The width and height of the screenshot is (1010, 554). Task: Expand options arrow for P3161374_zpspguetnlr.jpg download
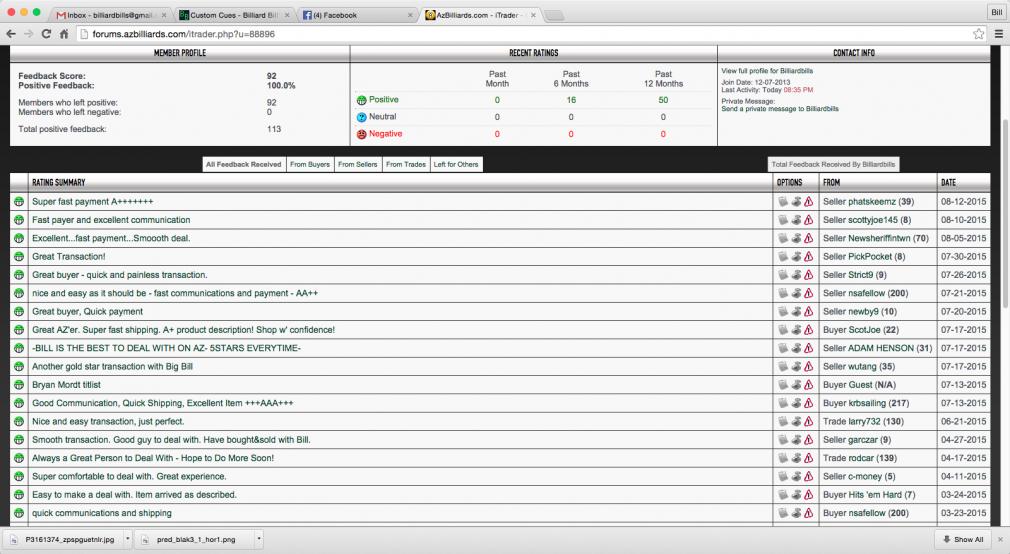123,539
